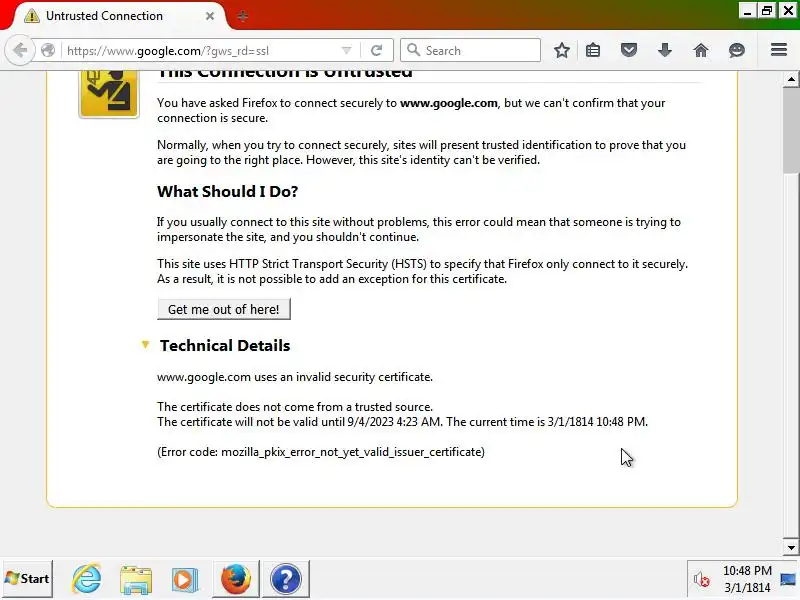Open the Hello chat smiley icon

(737, 50)
